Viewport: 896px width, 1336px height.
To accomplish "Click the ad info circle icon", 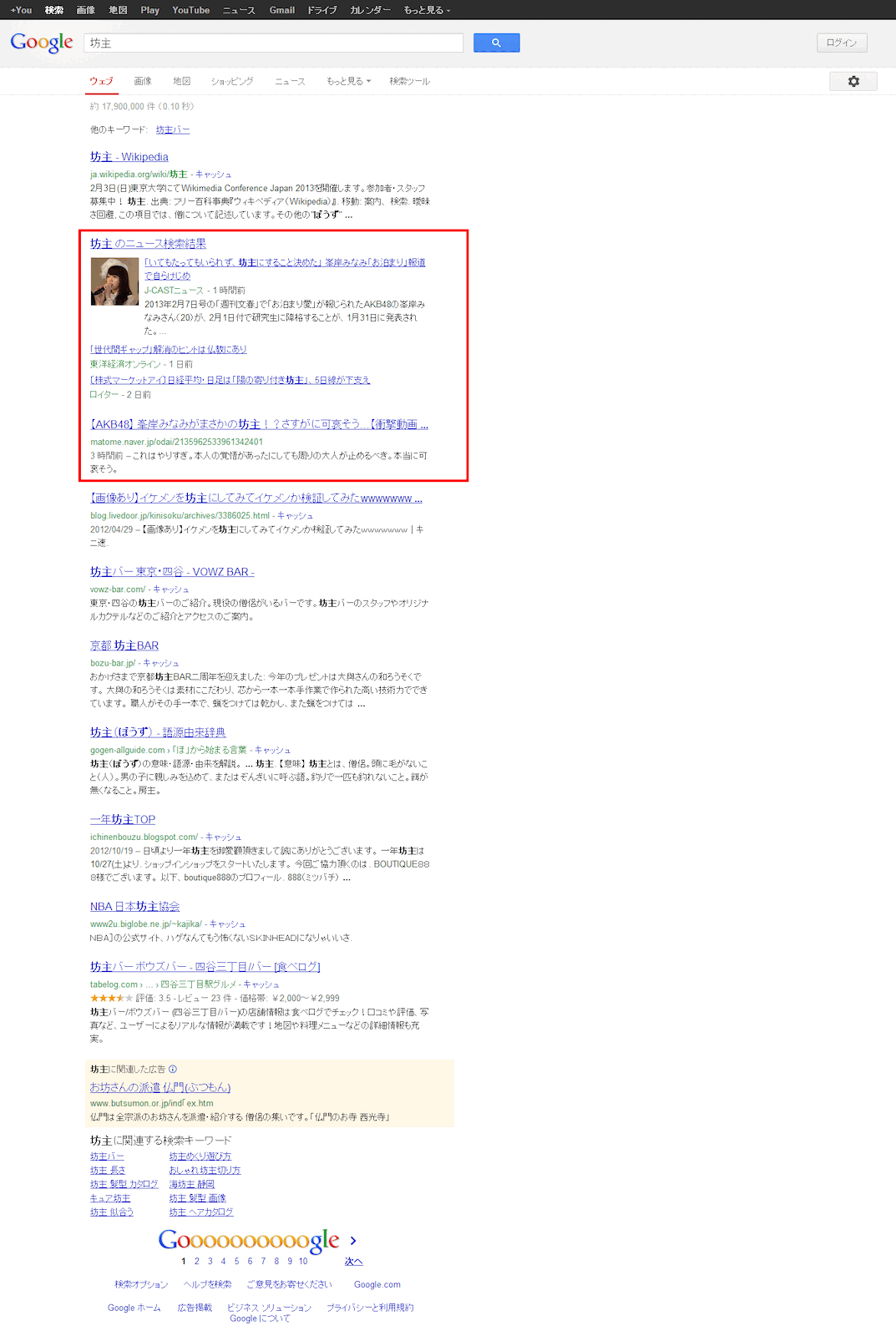I will [x=173, y=1069].
